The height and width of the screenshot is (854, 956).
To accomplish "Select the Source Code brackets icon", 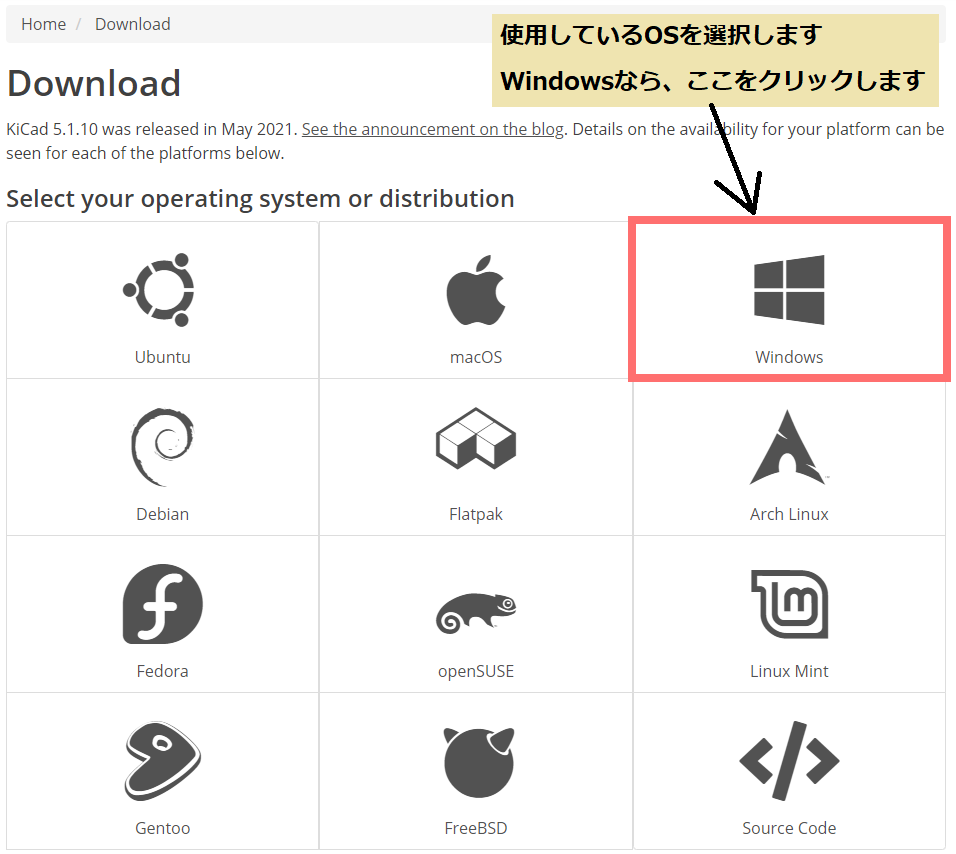I will click(790, 761).
